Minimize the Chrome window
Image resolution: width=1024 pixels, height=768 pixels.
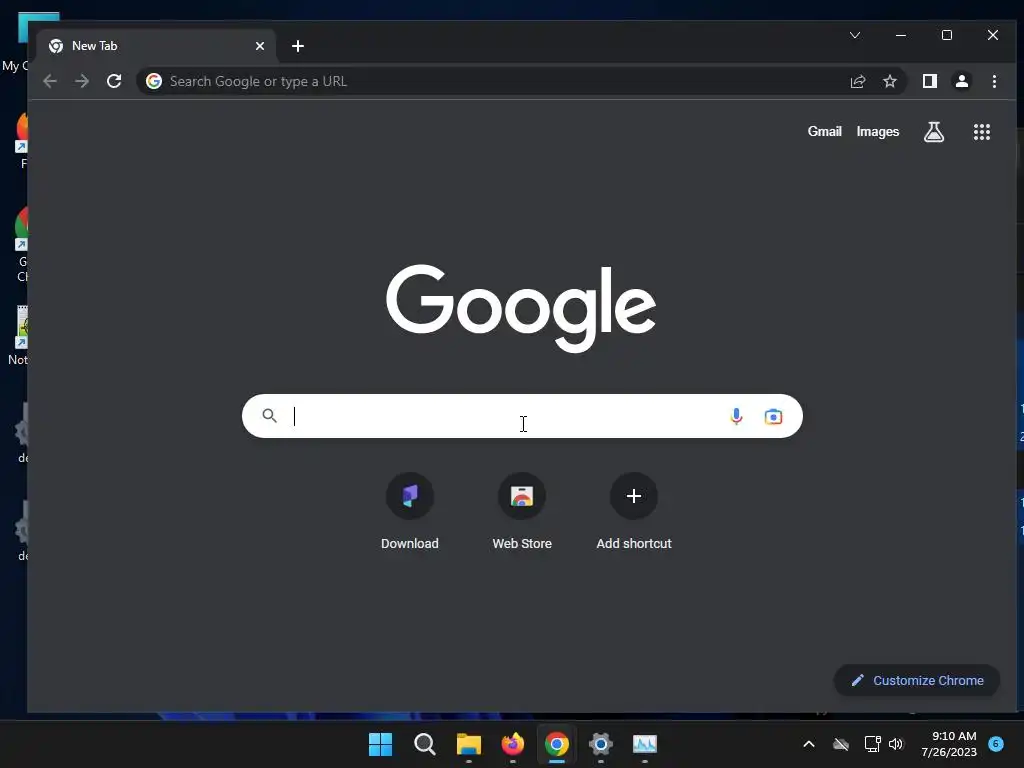(x=901, y=35)
